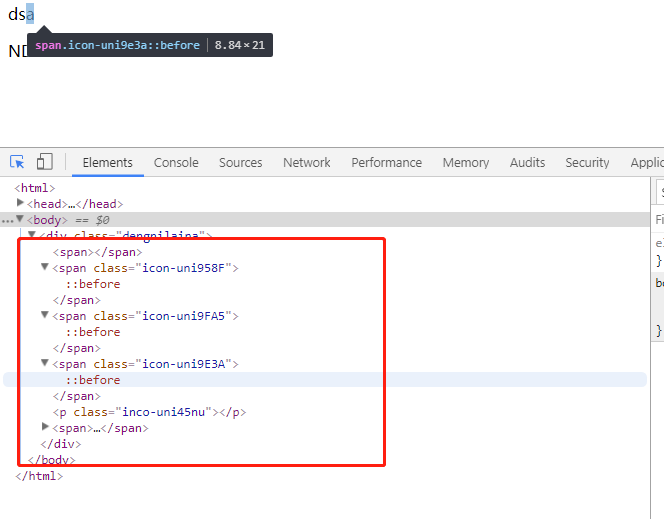
Task: Click the icon-uni958F class value text
Action: coord(183,268)
